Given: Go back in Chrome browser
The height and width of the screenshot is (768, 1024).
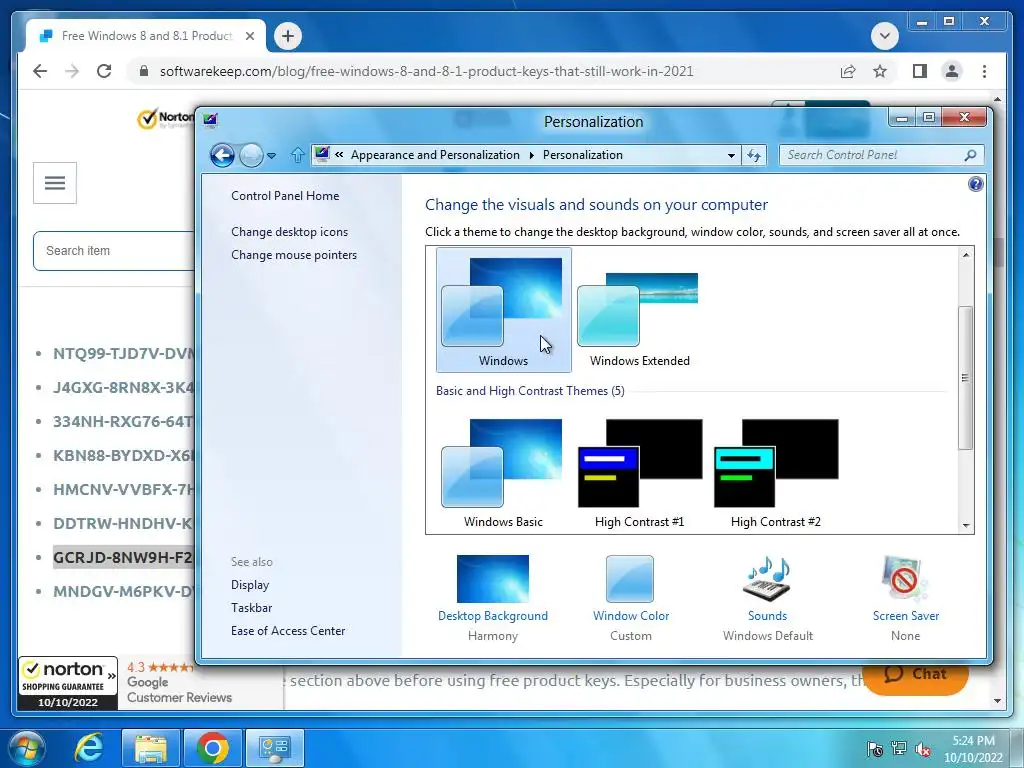Looking at the screenshot, I should tap(40, 71).
